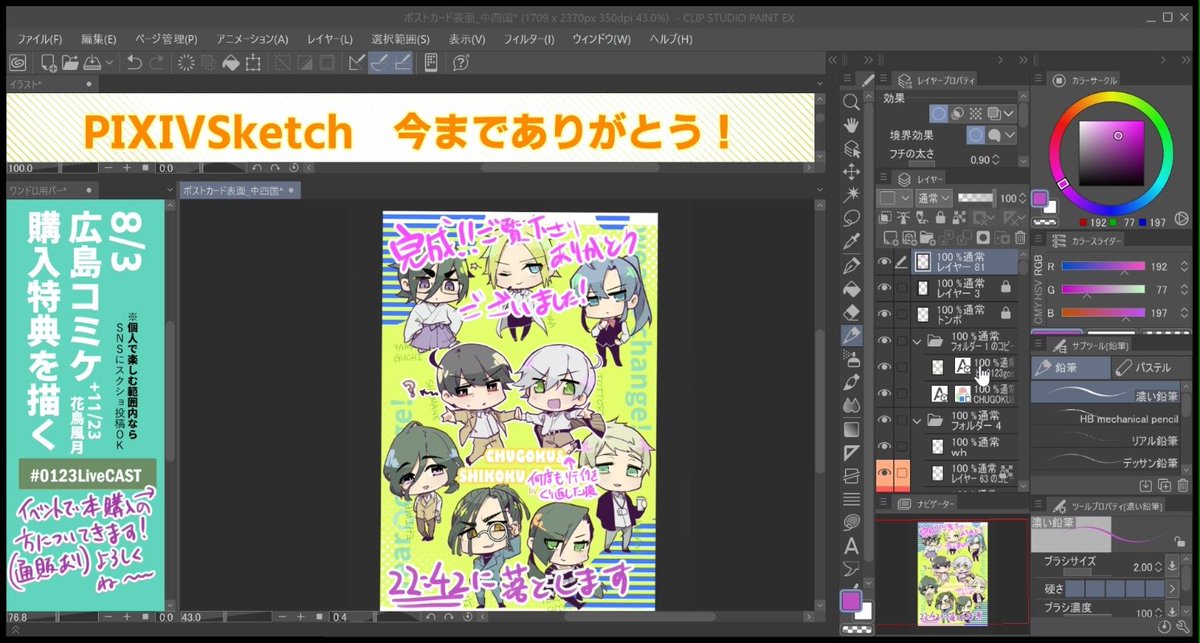The image size is (1200, 643).
Task: Click the Clear/delete spinner icon in command bar
Action: pyautogui.click(x=186, y=63)
